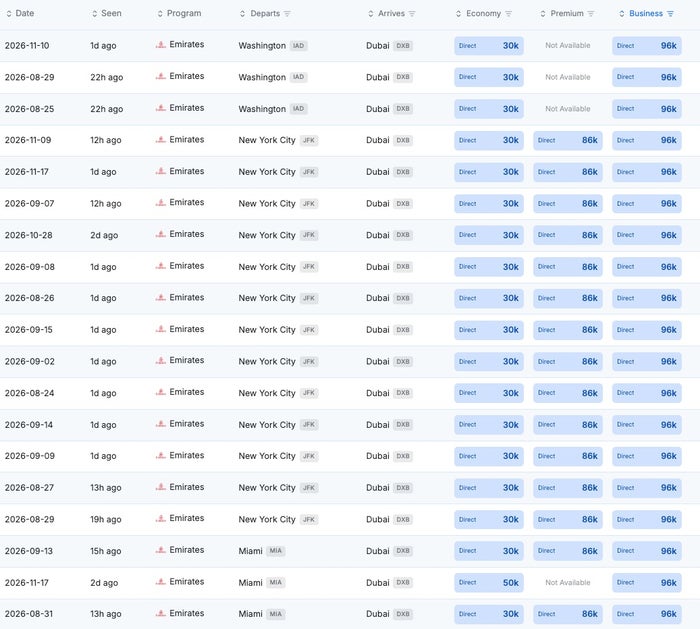The width and height of the screenshot is (700, 629).
Task: Select Business 96k fare for 2026-08-31
Action: coord(647,614)
